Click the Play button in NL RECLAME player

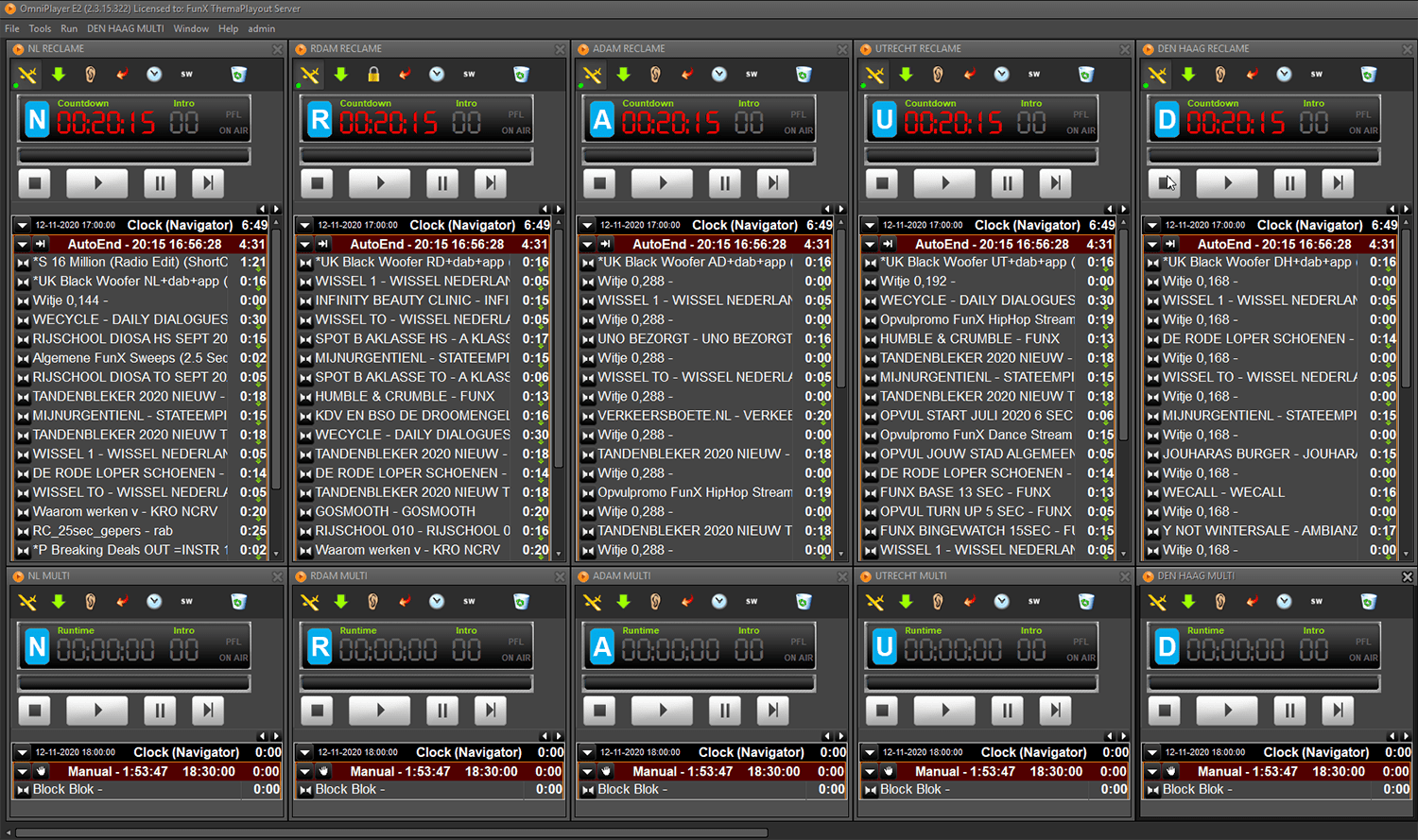[97, 183]
